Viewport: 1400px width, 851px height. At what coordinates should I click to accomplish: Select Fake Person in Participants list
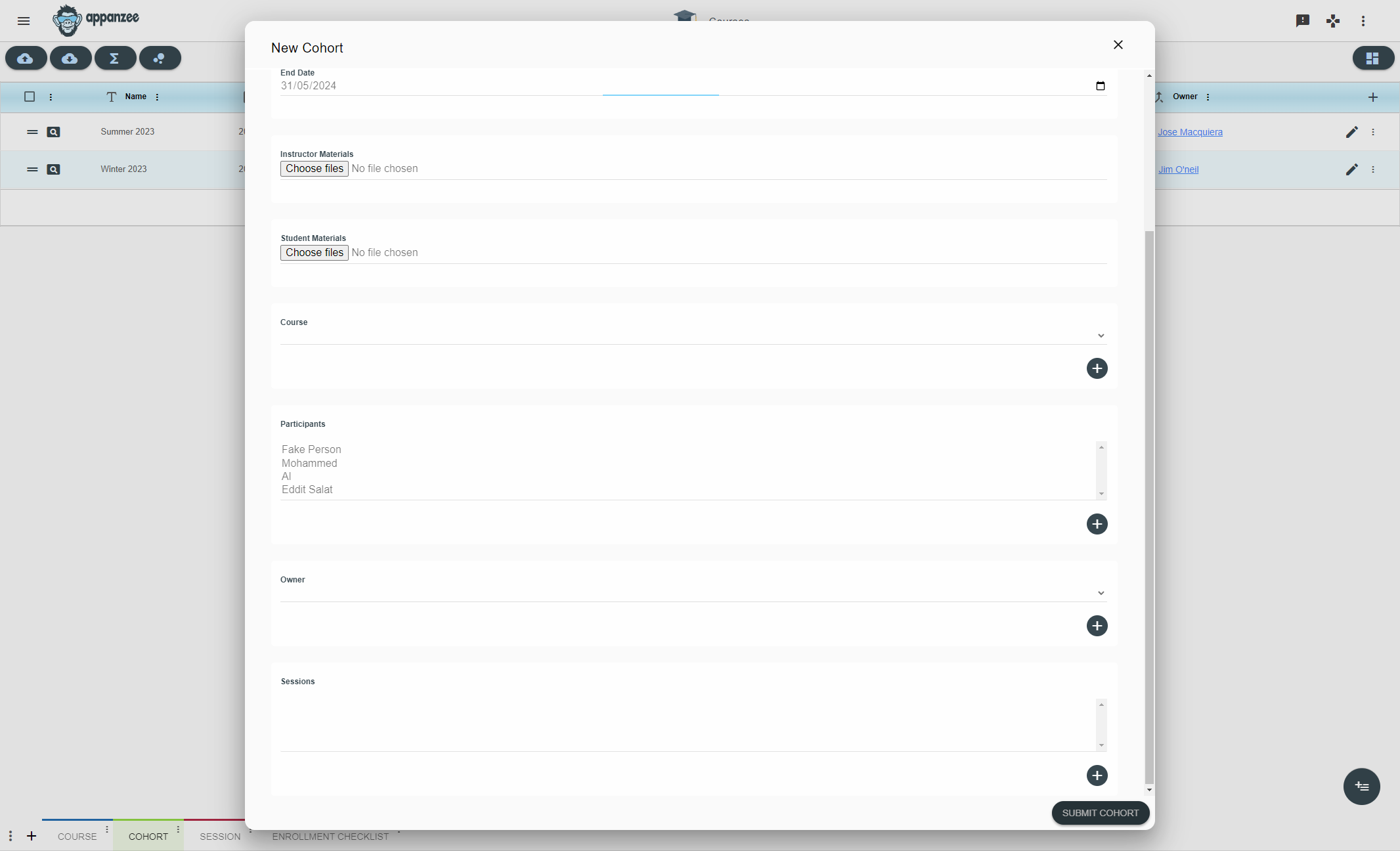[x=311, y=450]
